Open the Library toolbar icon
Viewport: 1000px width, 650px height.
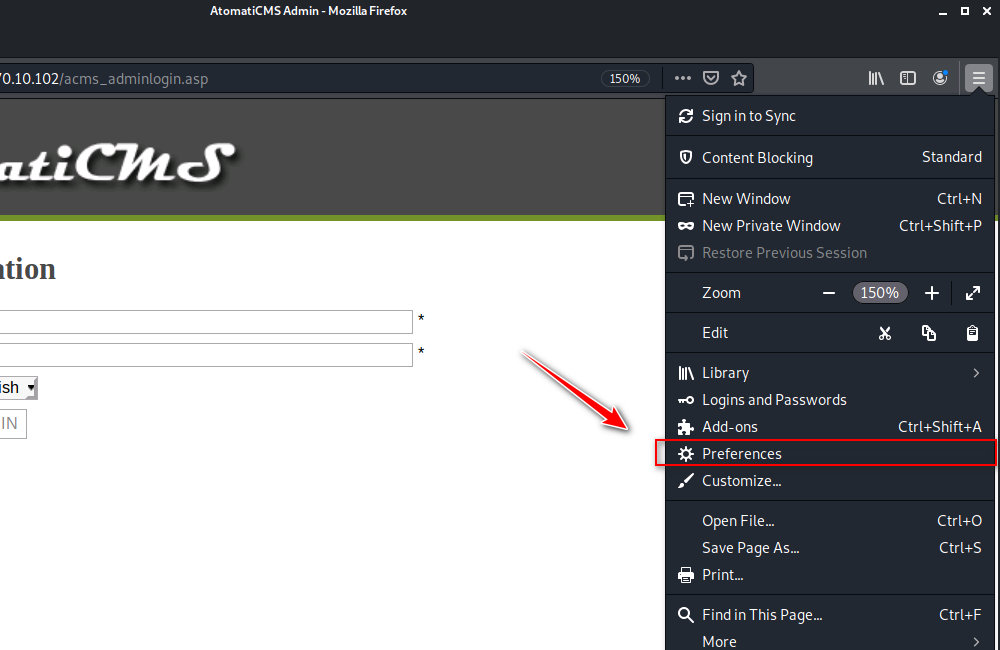coord(876,78)
